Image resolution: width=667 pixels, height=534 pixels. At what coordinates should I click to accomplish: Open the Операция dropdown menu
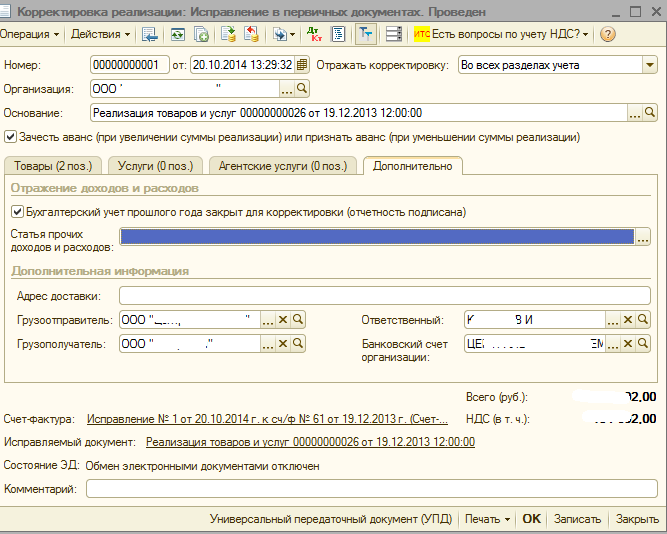point(30,34)
